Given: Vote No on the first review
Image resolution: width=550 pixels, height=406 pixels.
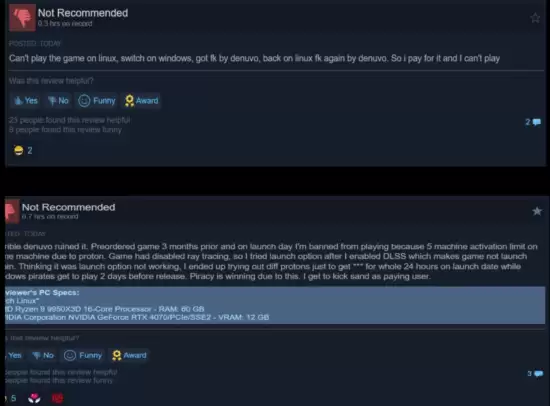Looking at the screenshot, I should click(58, 101).
